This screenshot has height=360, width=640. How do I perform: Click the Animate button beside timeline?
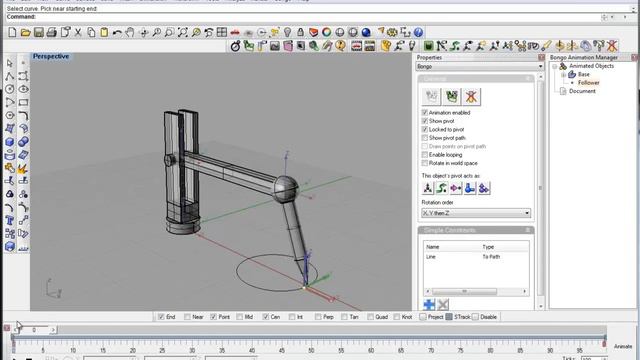click(x=623, y=346)
